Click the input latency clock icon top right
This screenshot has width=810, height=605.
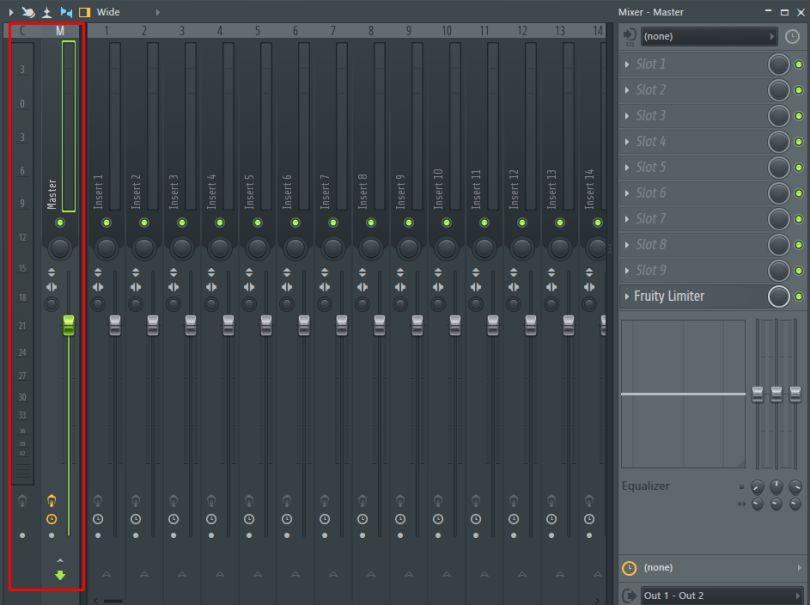(792, 36)
